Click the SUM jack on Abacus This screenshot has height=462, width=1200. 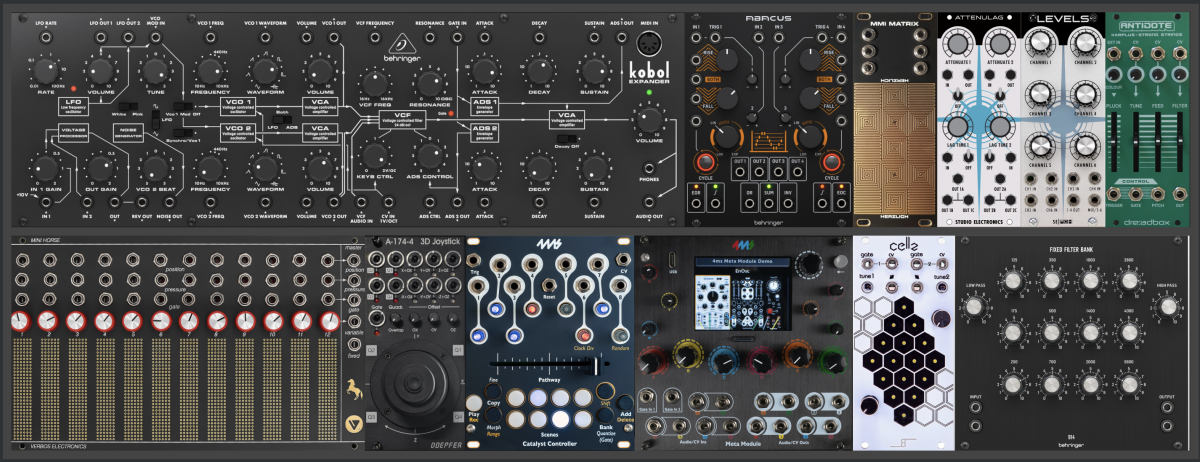768,203
